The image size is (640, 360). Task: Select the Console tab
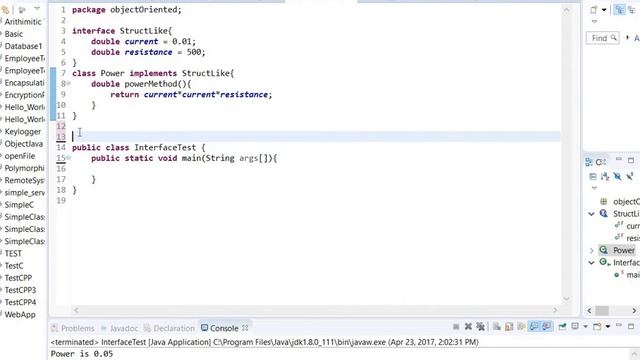[x=220, y=328]
